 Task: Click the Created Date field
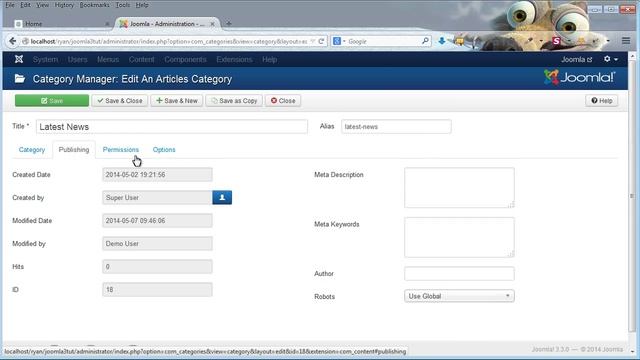coord(157,175)
